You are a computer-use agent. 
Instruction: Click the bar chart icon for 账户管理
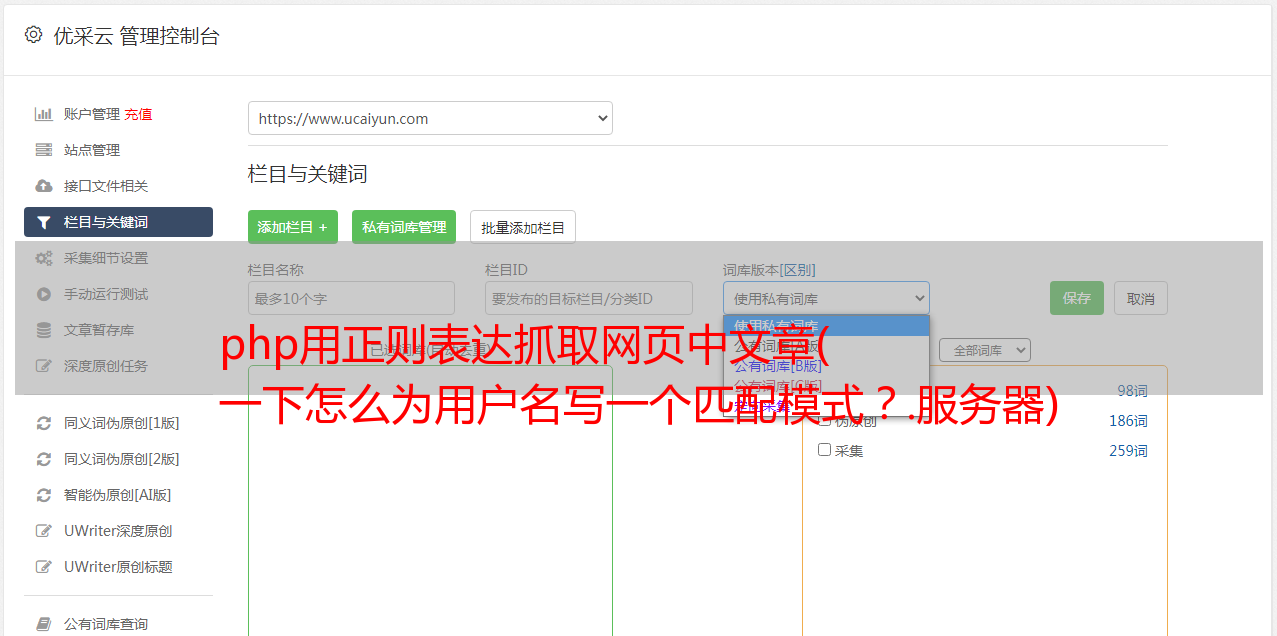pos(44,114)
